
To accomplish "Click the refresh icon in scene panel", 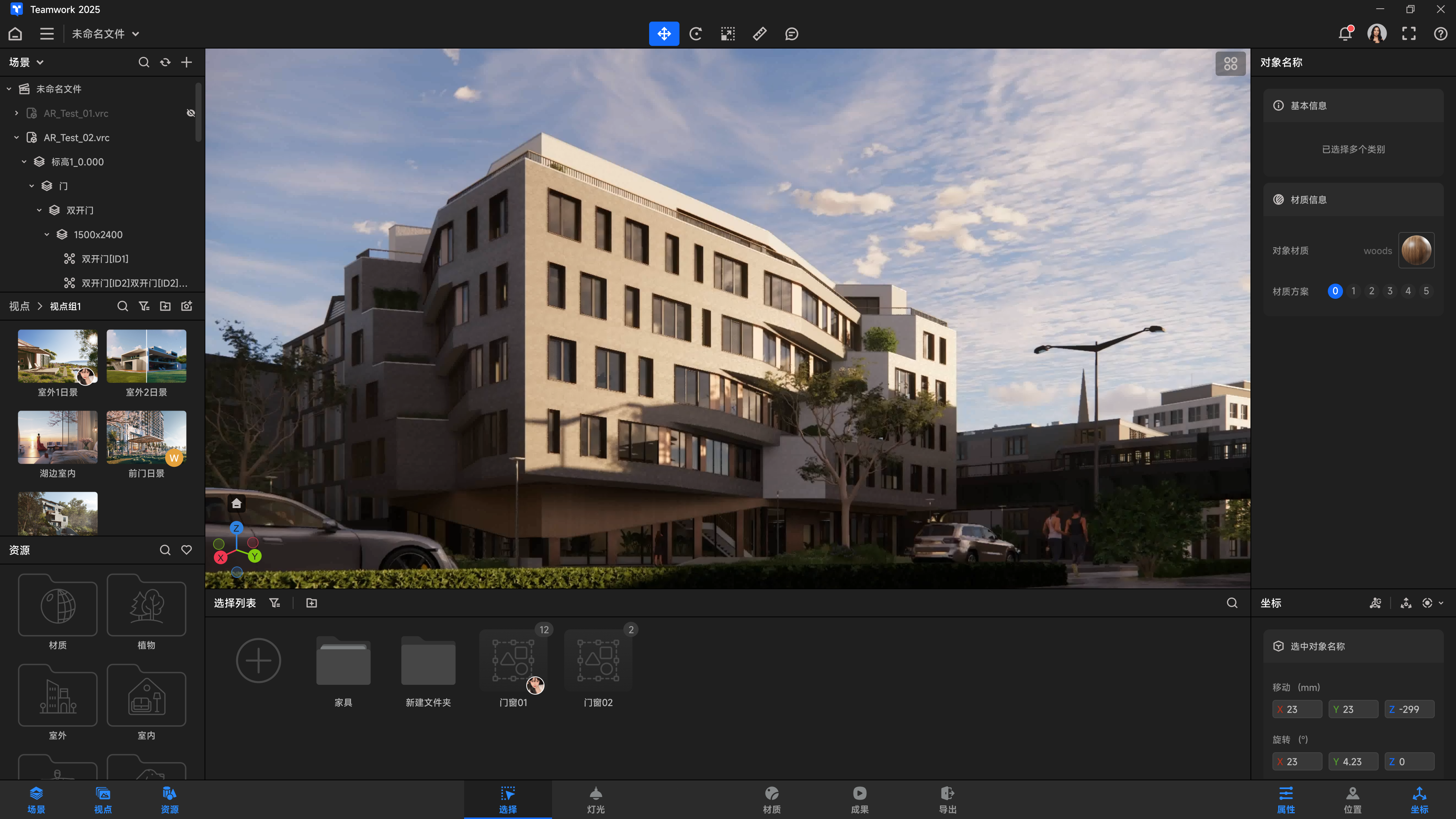I will click(x=165, y=62).
